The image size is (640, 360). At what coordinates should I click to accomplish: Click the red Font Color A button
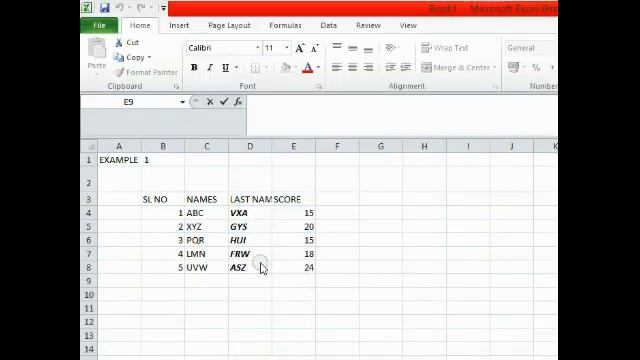[x=308, y=68]
